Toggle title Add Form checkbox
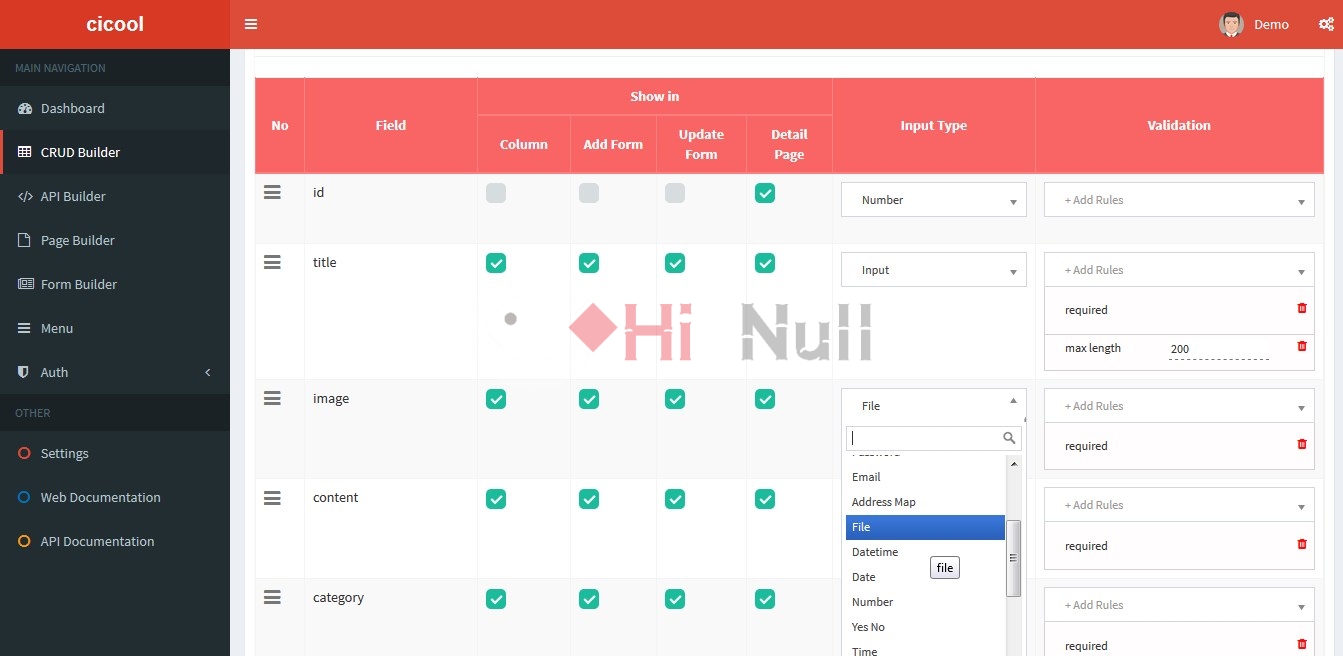This screenshot has width=1343, height=656. 589,263
